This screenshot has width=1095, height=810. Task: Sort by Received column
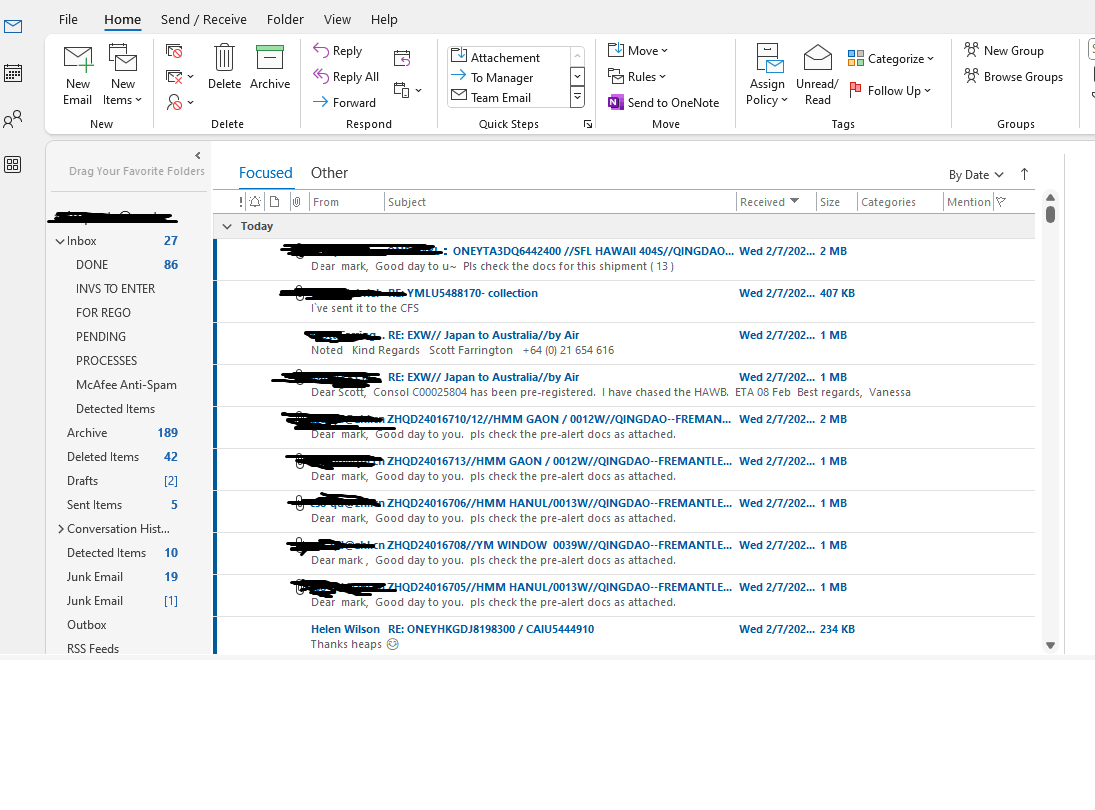point(769,202)
